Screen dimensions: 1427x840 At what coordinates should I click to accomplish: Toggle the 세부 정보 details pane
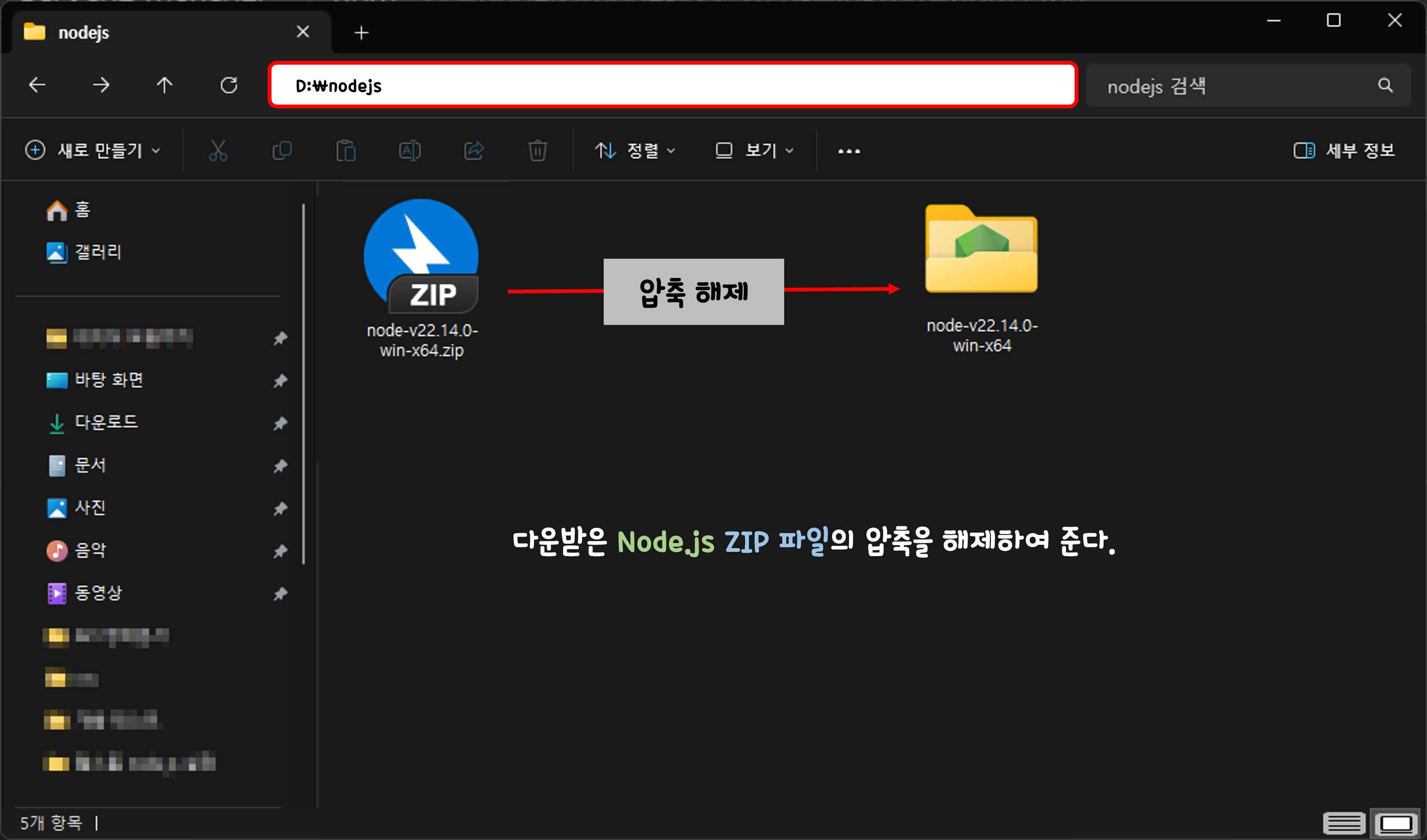coord(1344,151)
